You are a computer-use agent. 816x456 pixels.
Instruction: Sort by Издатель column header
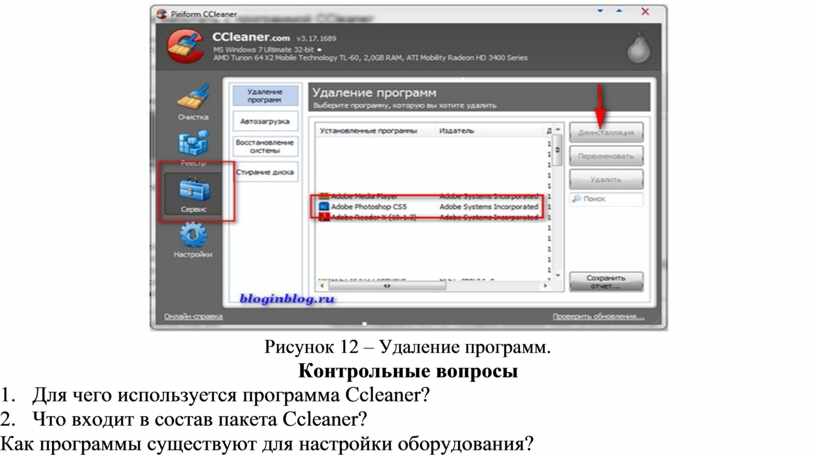(x=457, y=131)
